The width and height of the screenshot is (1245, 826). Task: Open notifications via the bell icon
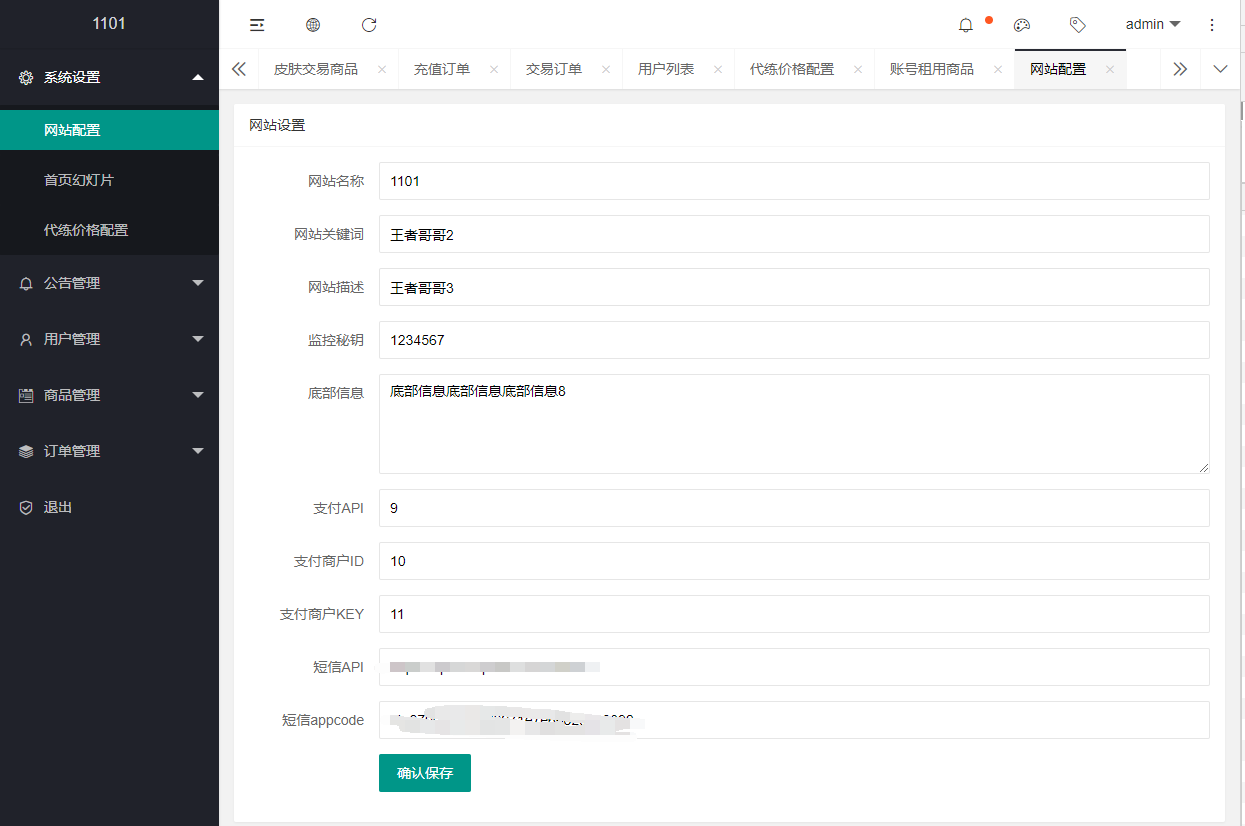[x=965, y=25]
